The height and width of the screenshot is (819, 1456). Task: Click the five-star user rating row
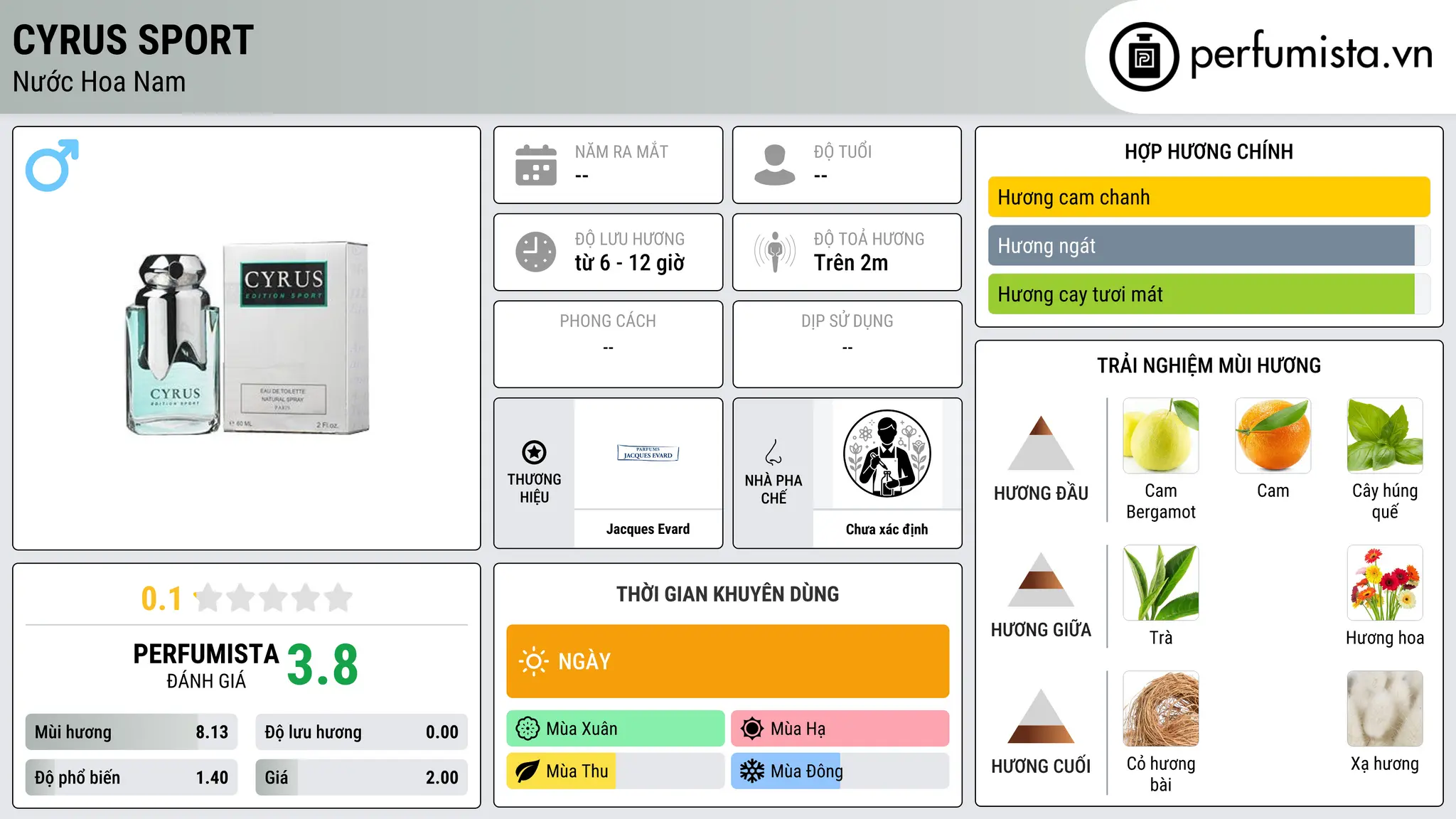[273, 598]
